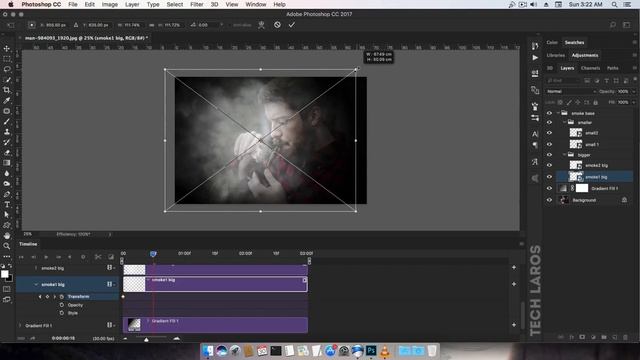The image size is (640, 360).
Task: Open the File menu
Action: tap(73, 4)
